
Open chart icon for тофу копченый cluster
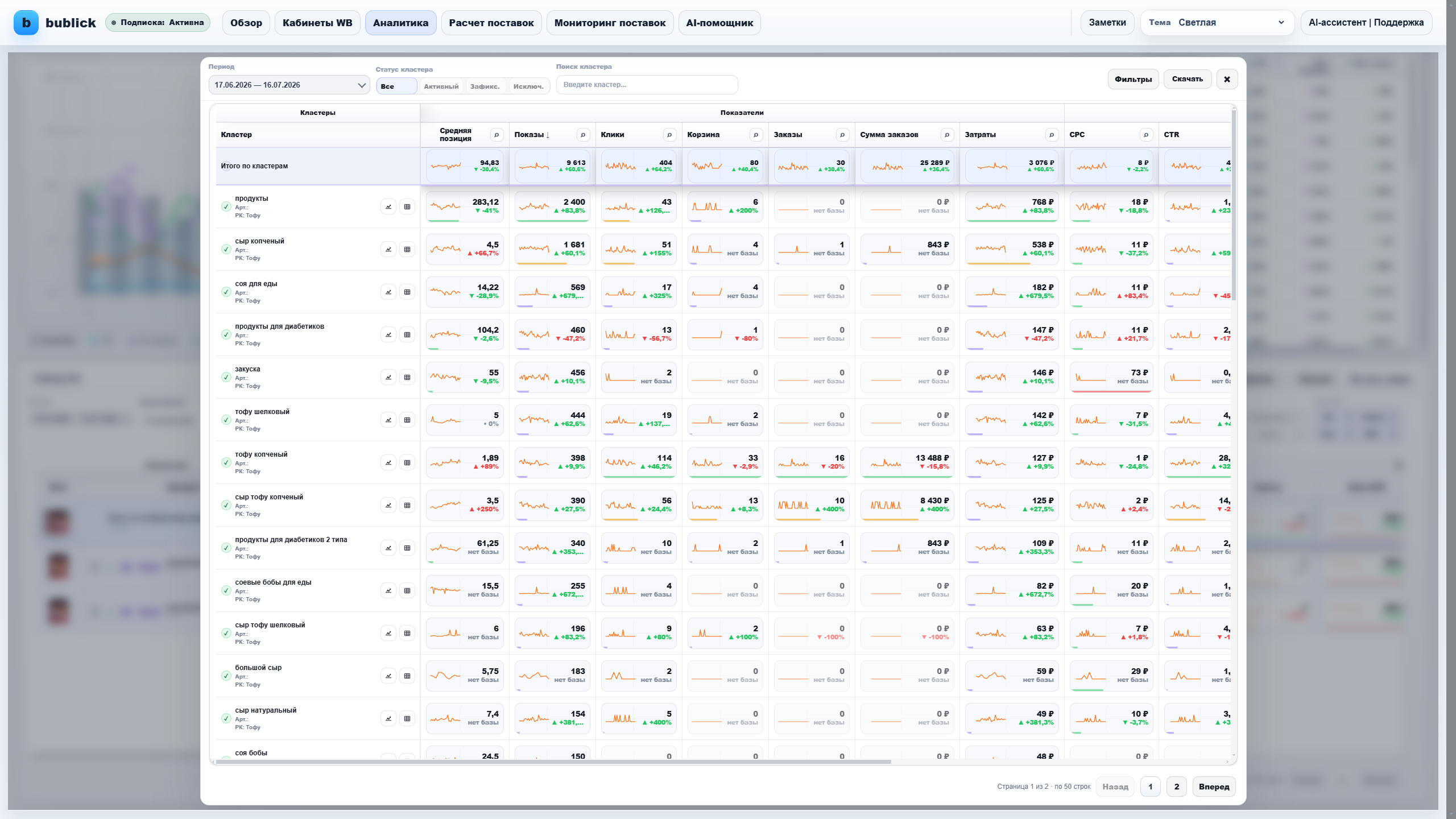[x=388, y=462]
